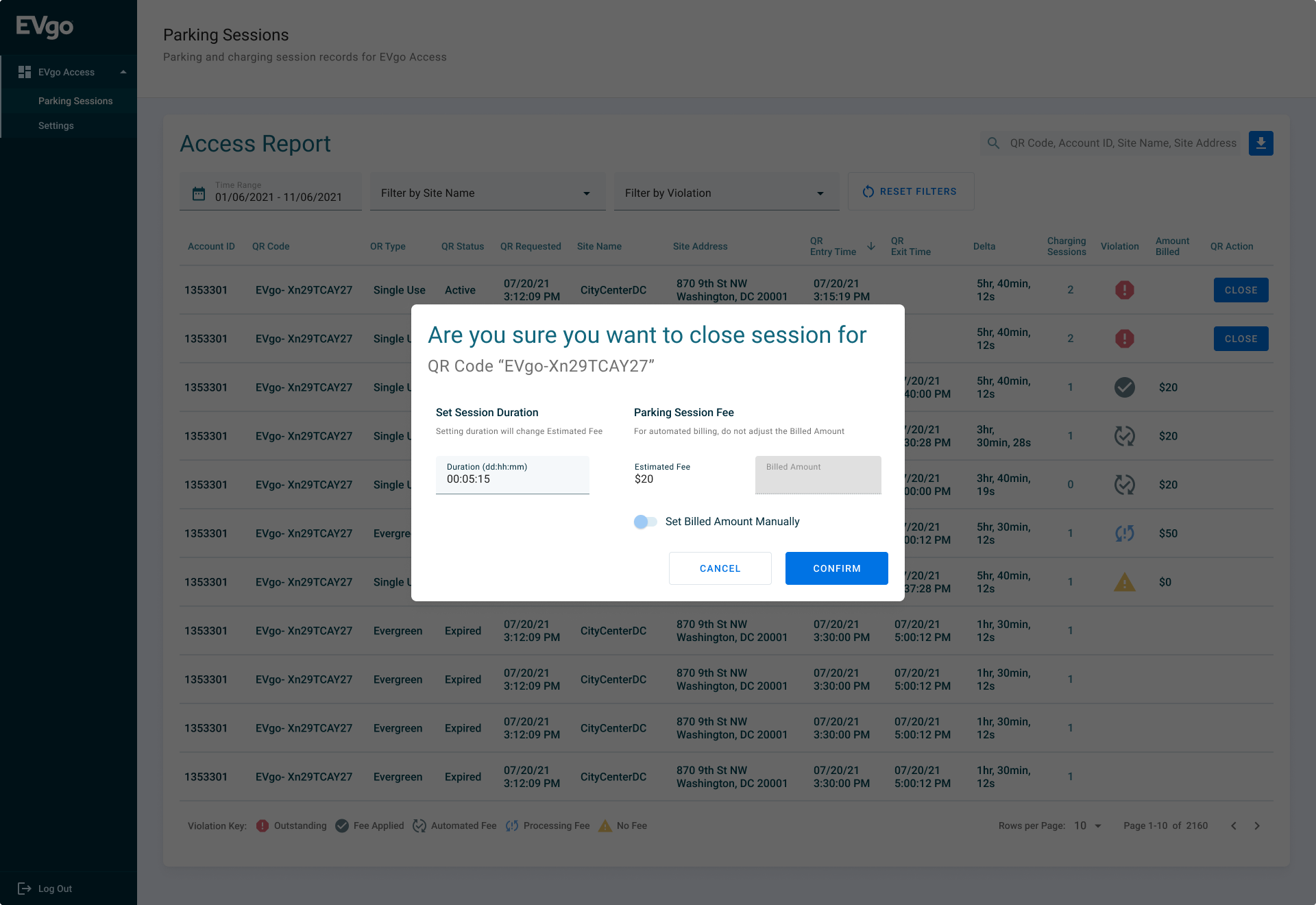The height and width of the screenshot is (905, 1316).
Task: Click the Violation column header
Action: 1119,246
